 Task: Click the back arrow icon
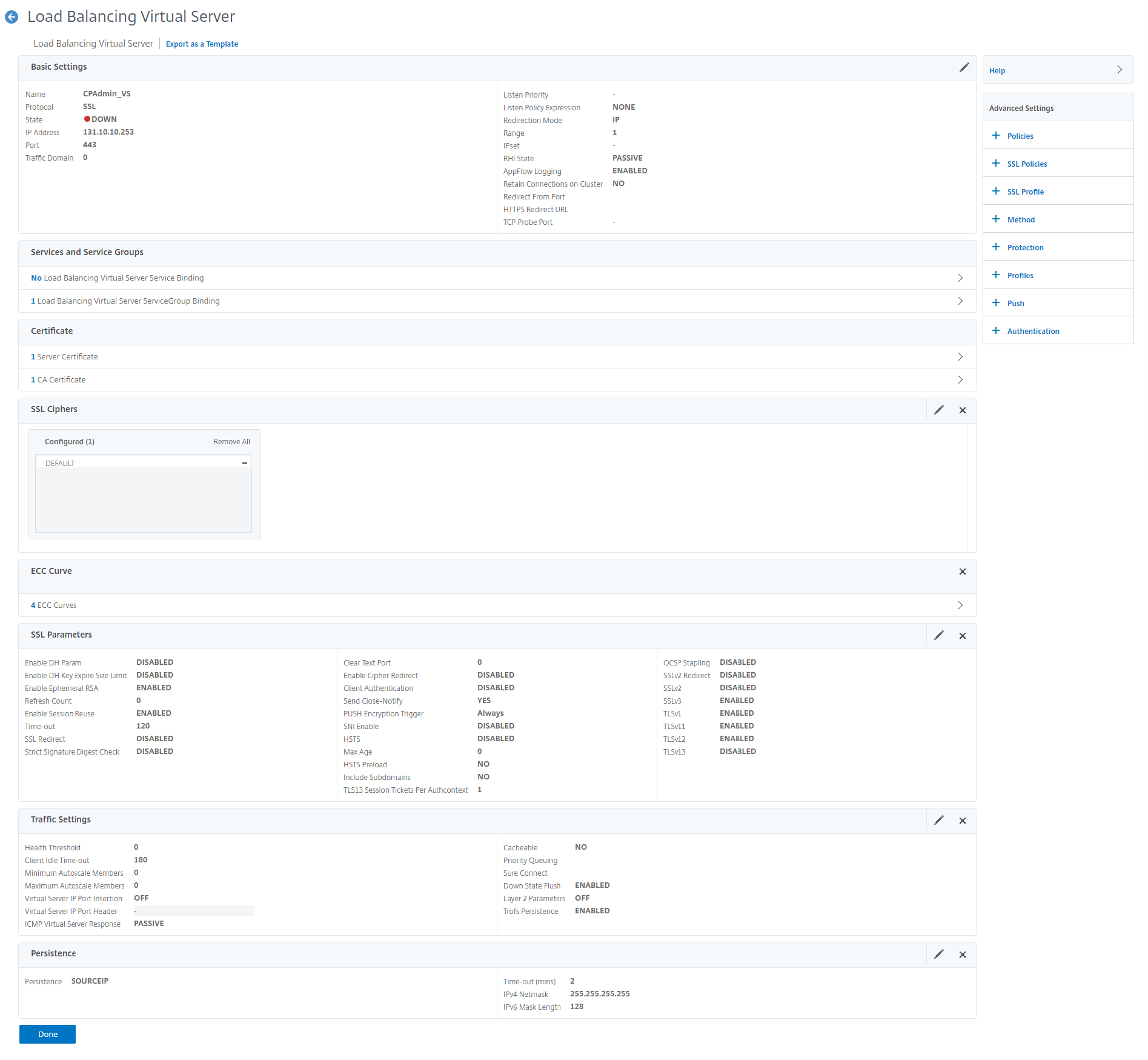click(12, 17)
